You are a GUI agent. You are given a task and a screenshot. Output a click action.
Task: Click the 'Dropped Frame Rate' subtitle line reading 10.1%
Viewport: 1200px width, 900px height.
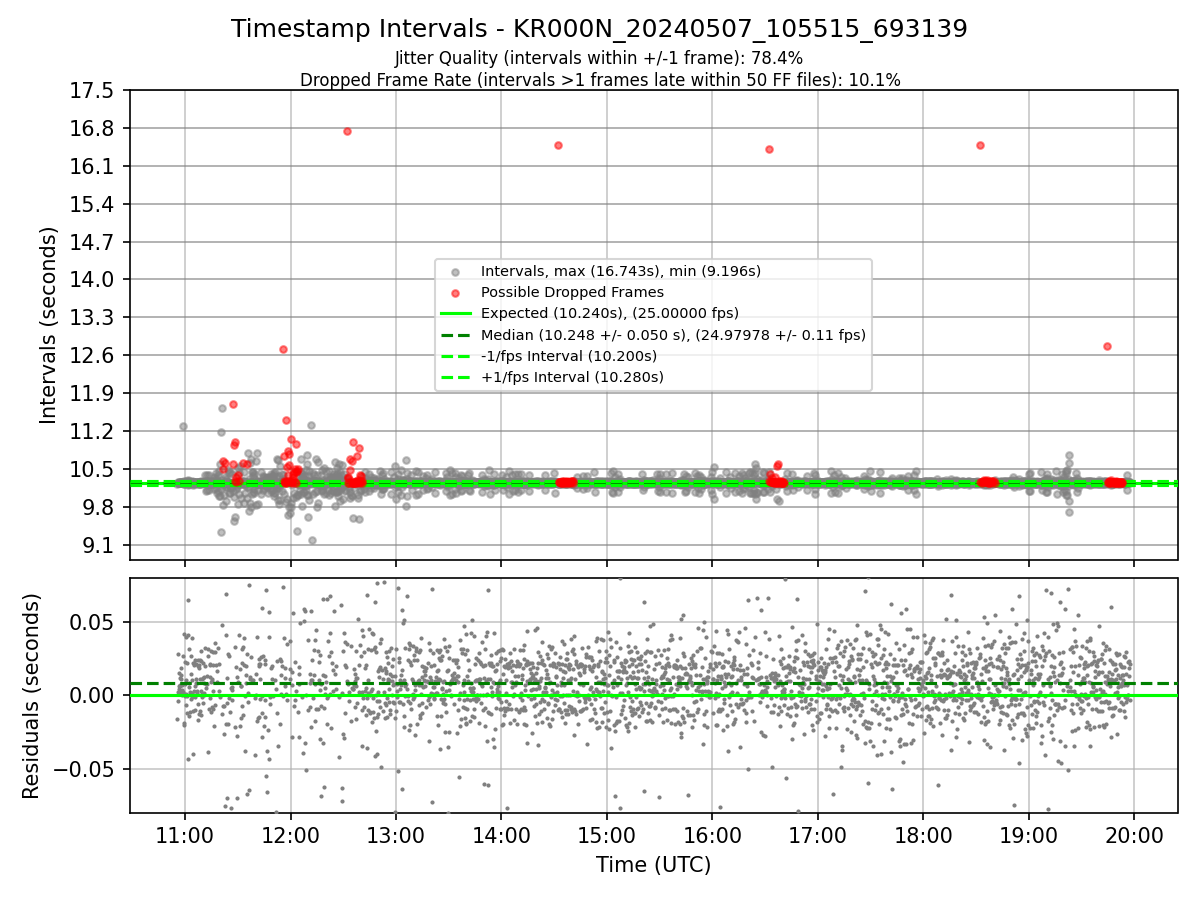click(x=600, y=80)
